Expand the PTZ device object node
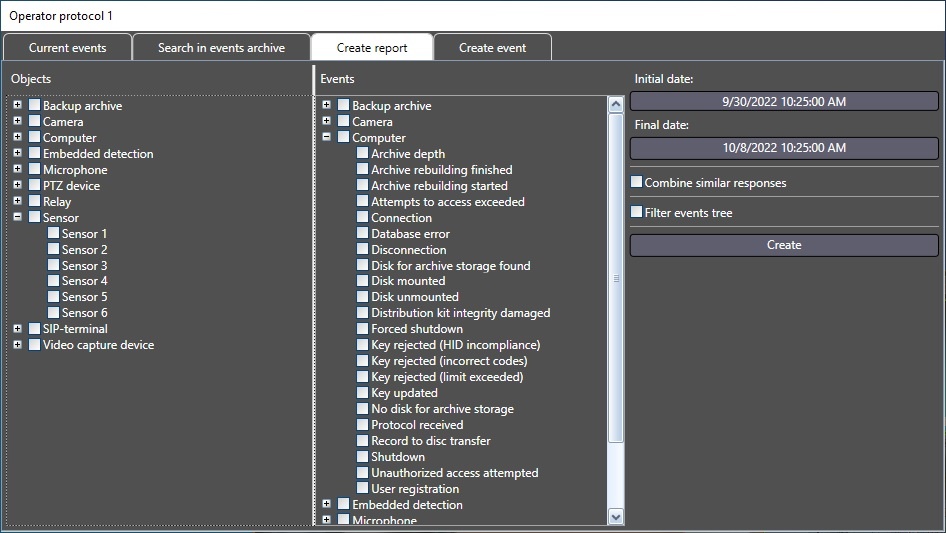The image size is (946, 533). 17,186
